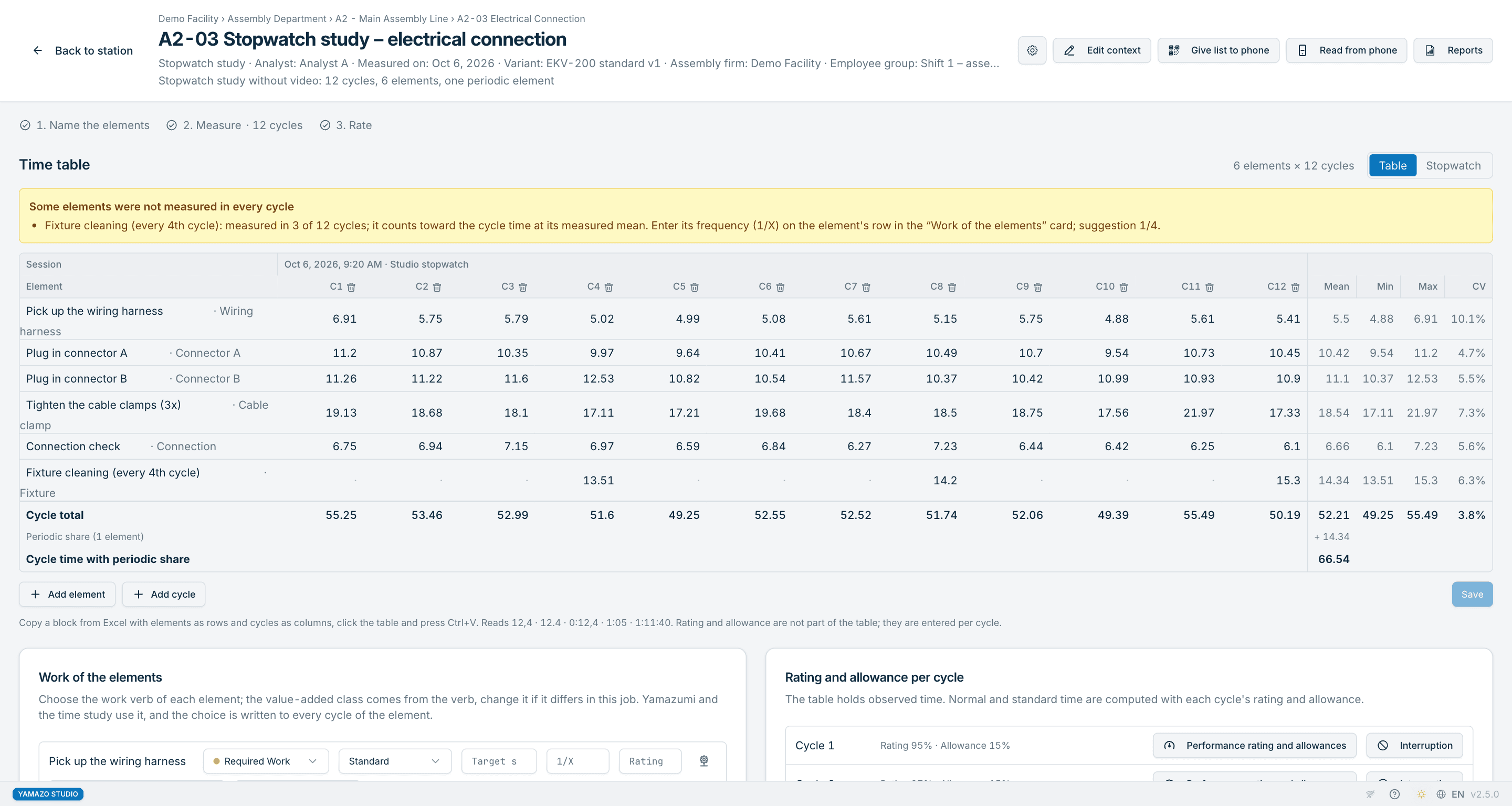Click the 1/X frequency field

click(x=577, y=761)
